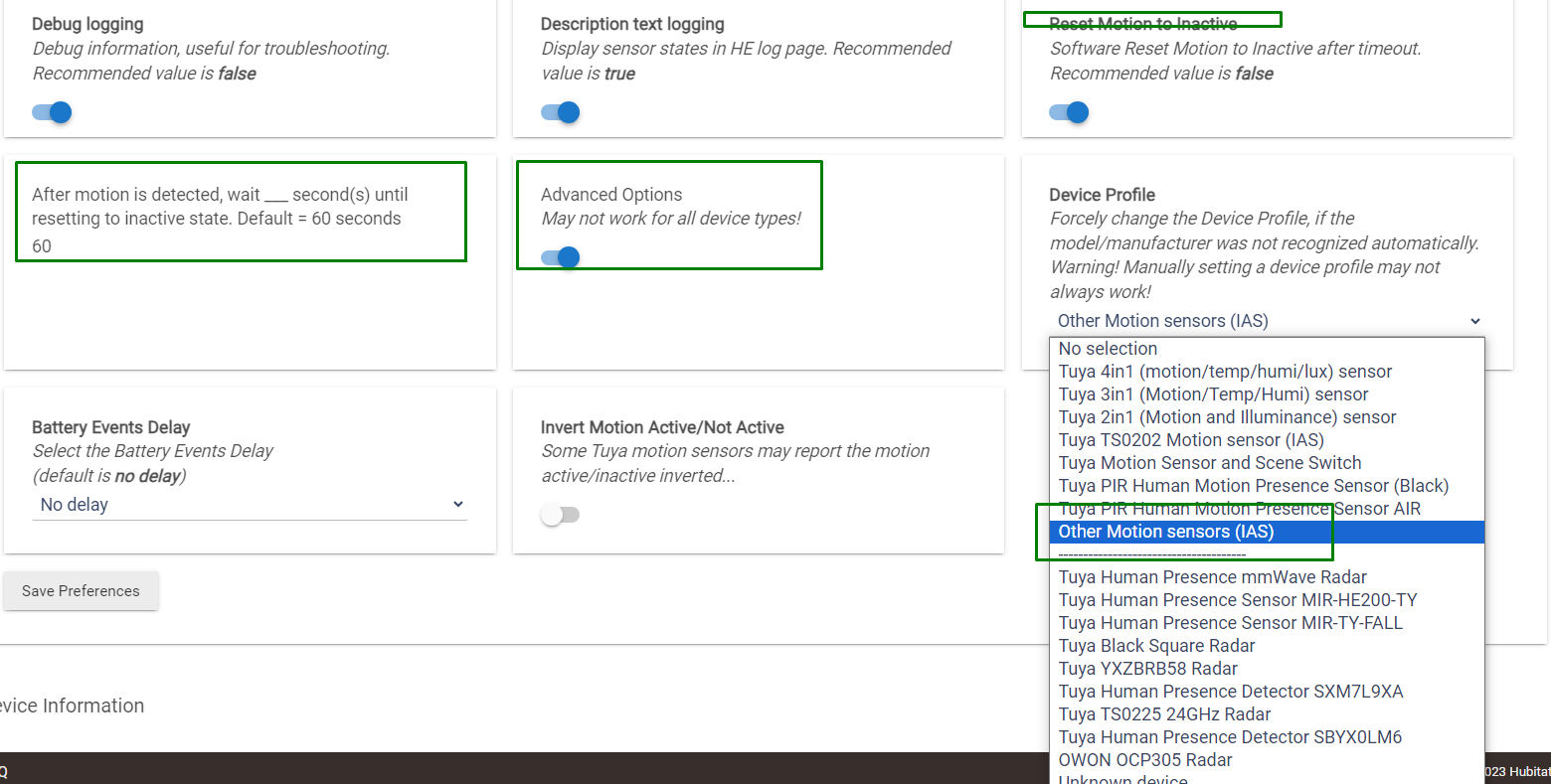The height and width of the screenshot is (784, 1551).
Task: Toggle Reset Motion to Inactive switch
Action: pos(1069,112)
